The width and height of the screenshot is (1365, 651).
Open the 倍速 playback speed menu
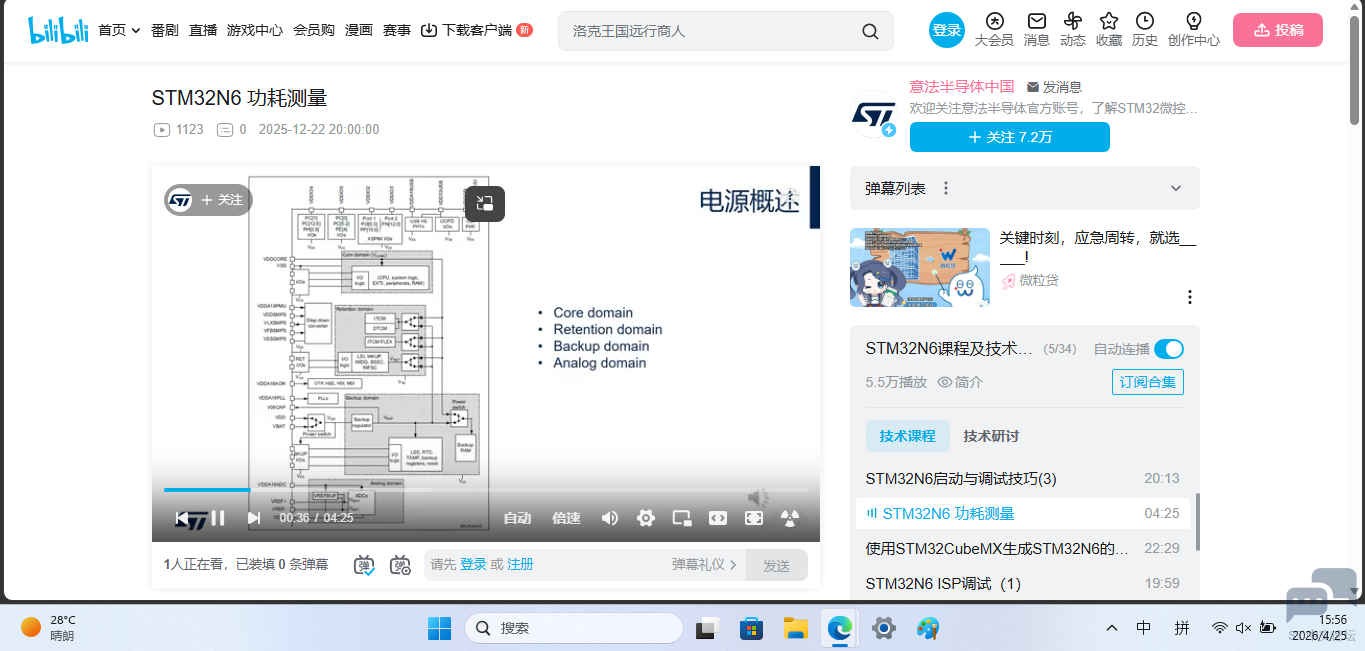(x=566, y=518)
